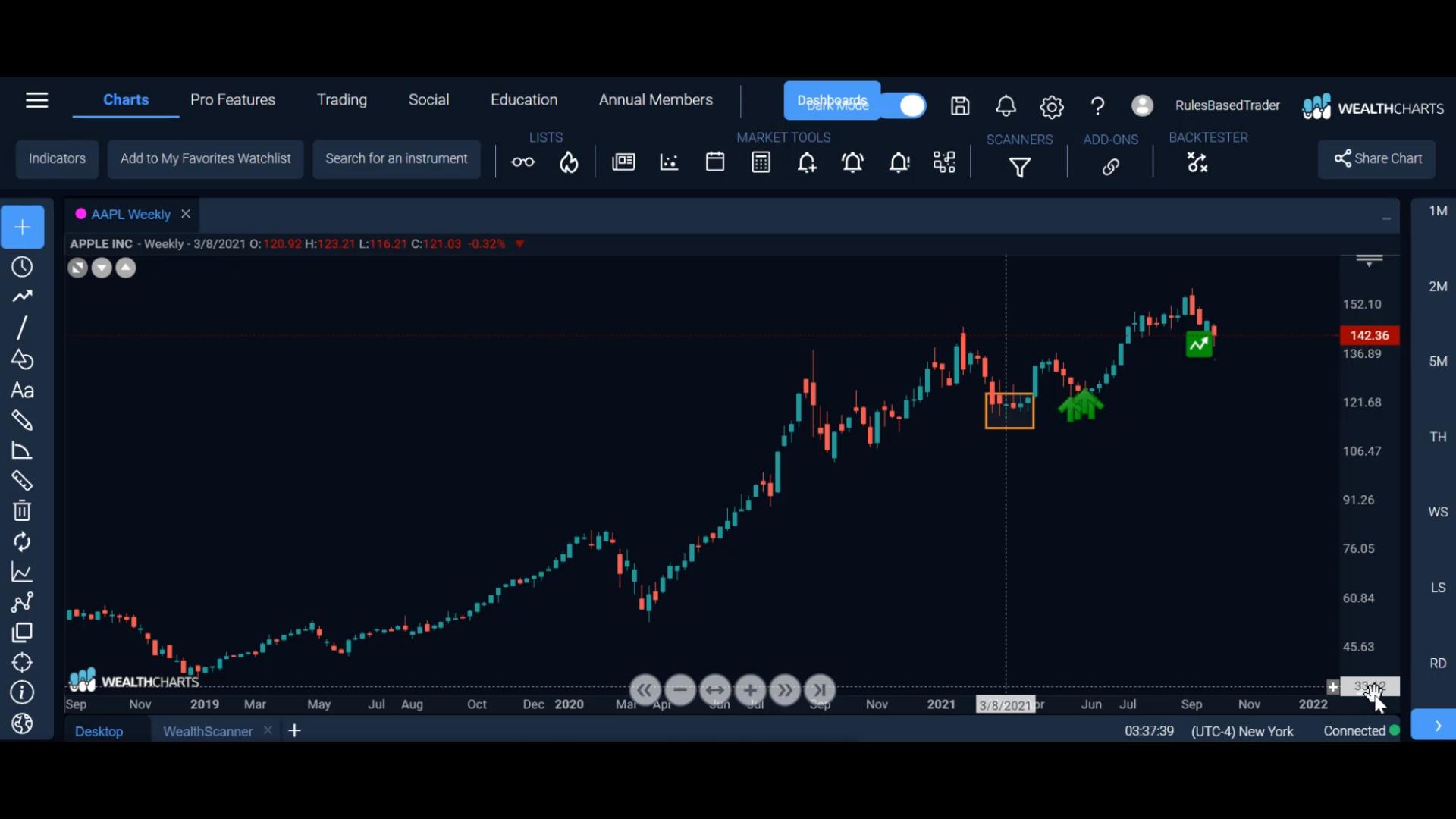1456x819 pixels.
Task: Open the clock timeframe tool
Action: pos(22,267)
